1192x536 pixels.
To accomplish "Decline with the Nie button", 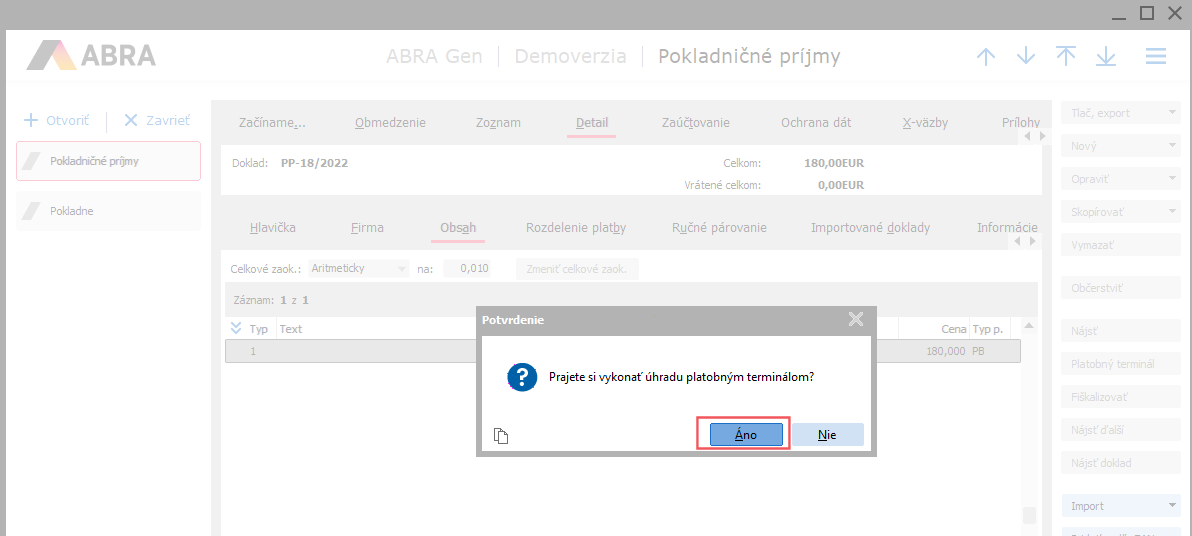I will tap(827, 435).
